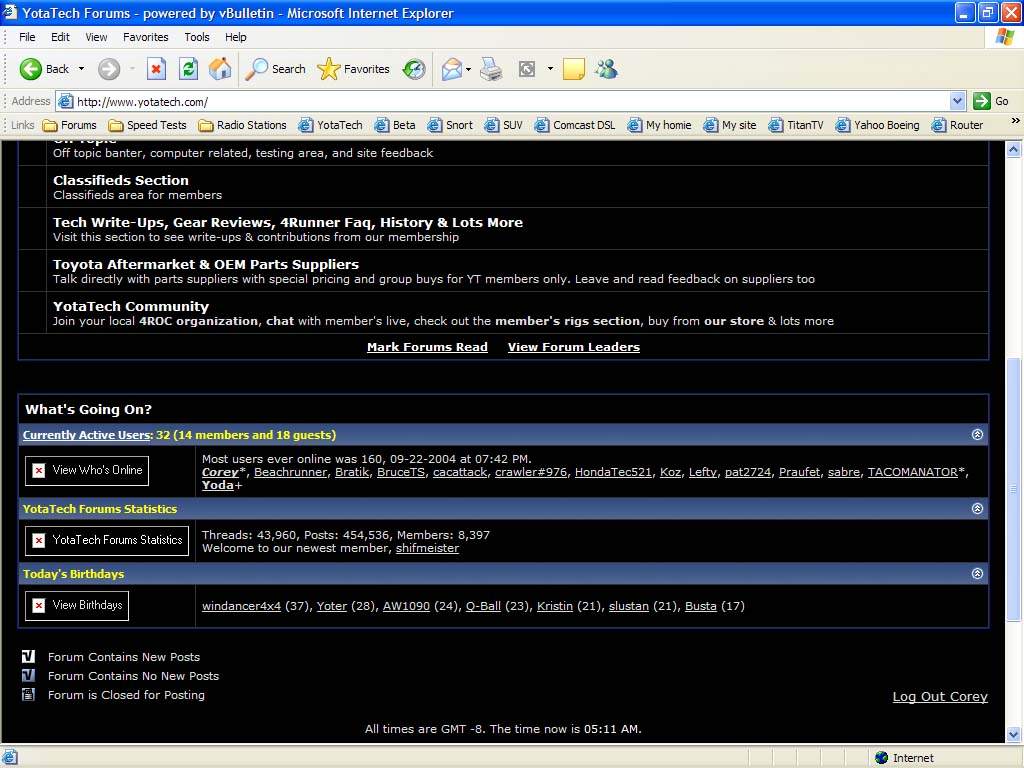Open the My homie bookmark
1024x768 pixels.
coord(659,125)
